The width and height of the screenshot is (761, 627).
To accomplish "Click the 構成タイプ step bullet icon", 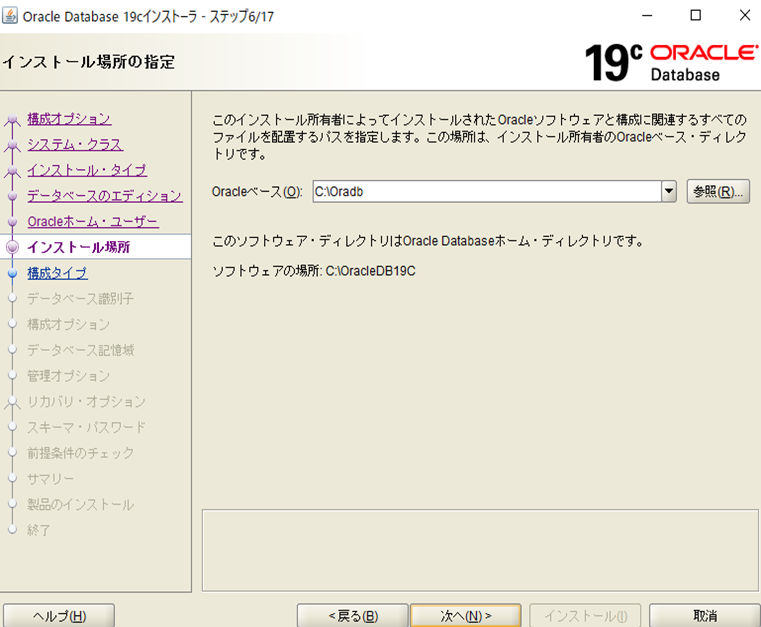I will [12, 272].
